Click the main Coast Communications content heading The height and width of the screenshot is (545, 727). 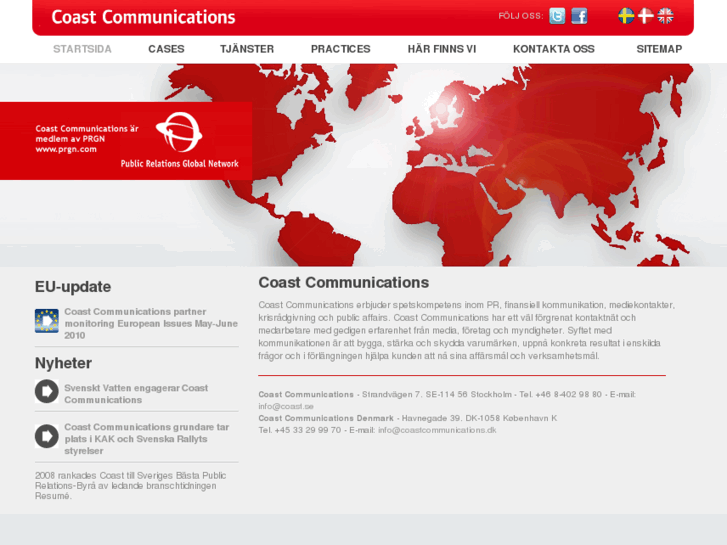pos(344,282)
